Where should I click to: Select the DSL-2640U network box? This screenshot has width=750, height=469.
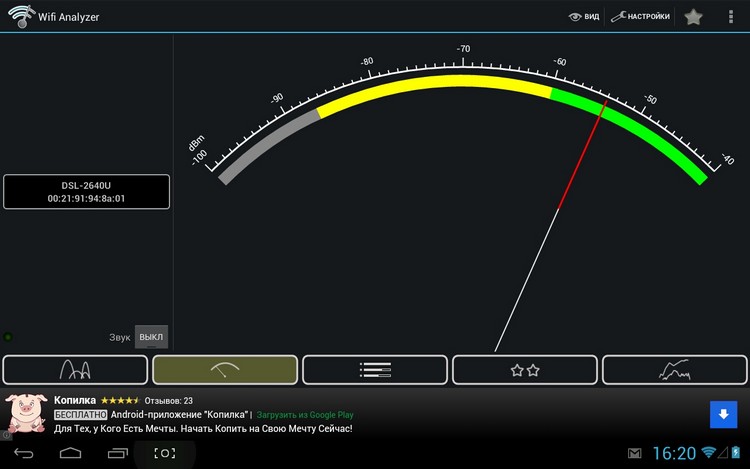(x=86, y=192)
